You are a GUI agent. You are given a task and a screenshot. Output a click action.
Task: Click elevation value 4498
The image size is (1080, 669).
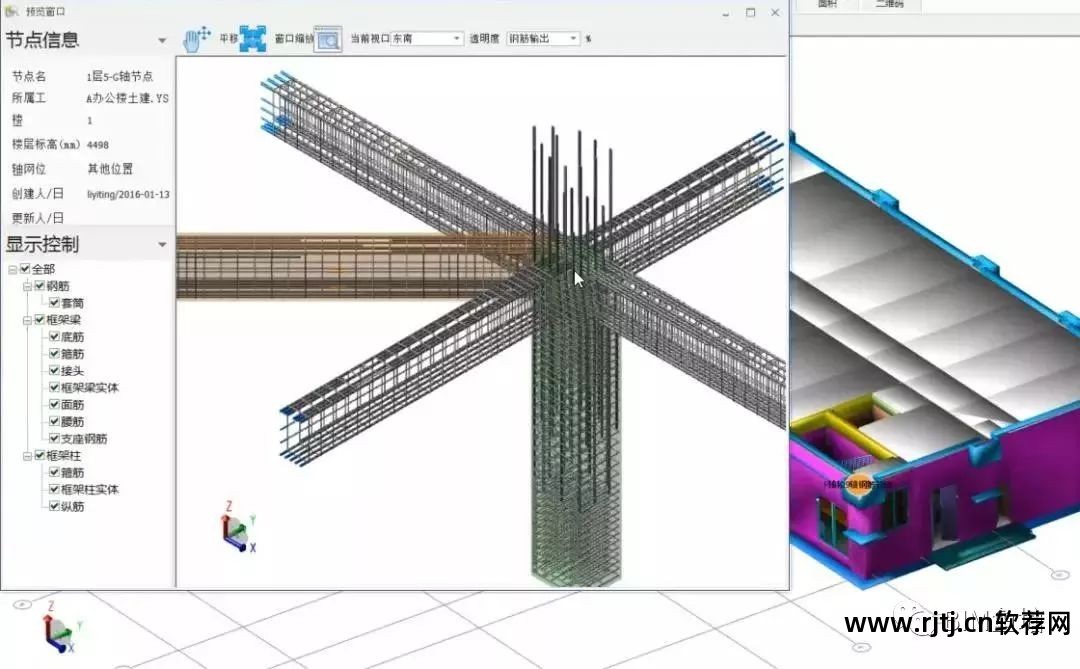98,145
